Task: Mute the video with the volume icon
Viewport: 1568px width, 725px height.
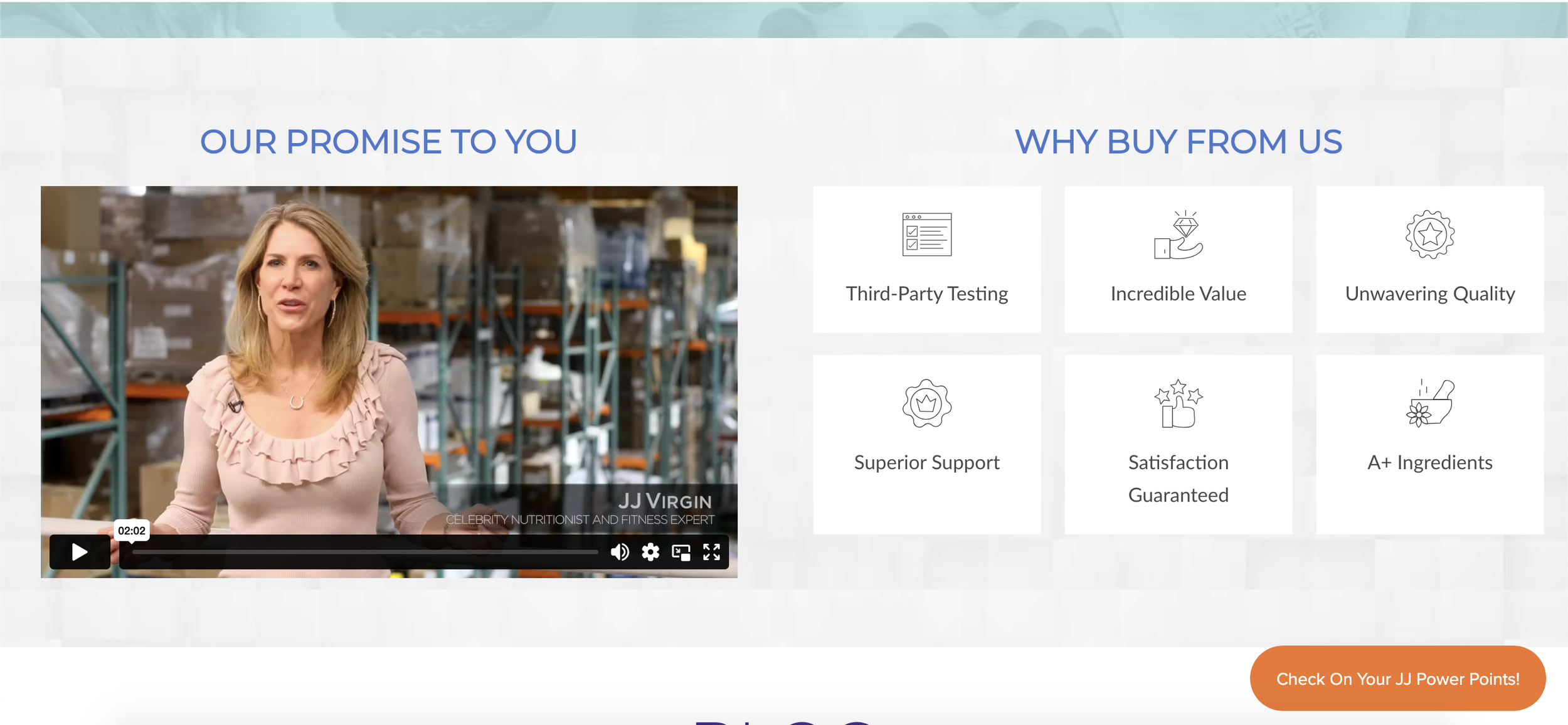Action: (x=620, y=552)
